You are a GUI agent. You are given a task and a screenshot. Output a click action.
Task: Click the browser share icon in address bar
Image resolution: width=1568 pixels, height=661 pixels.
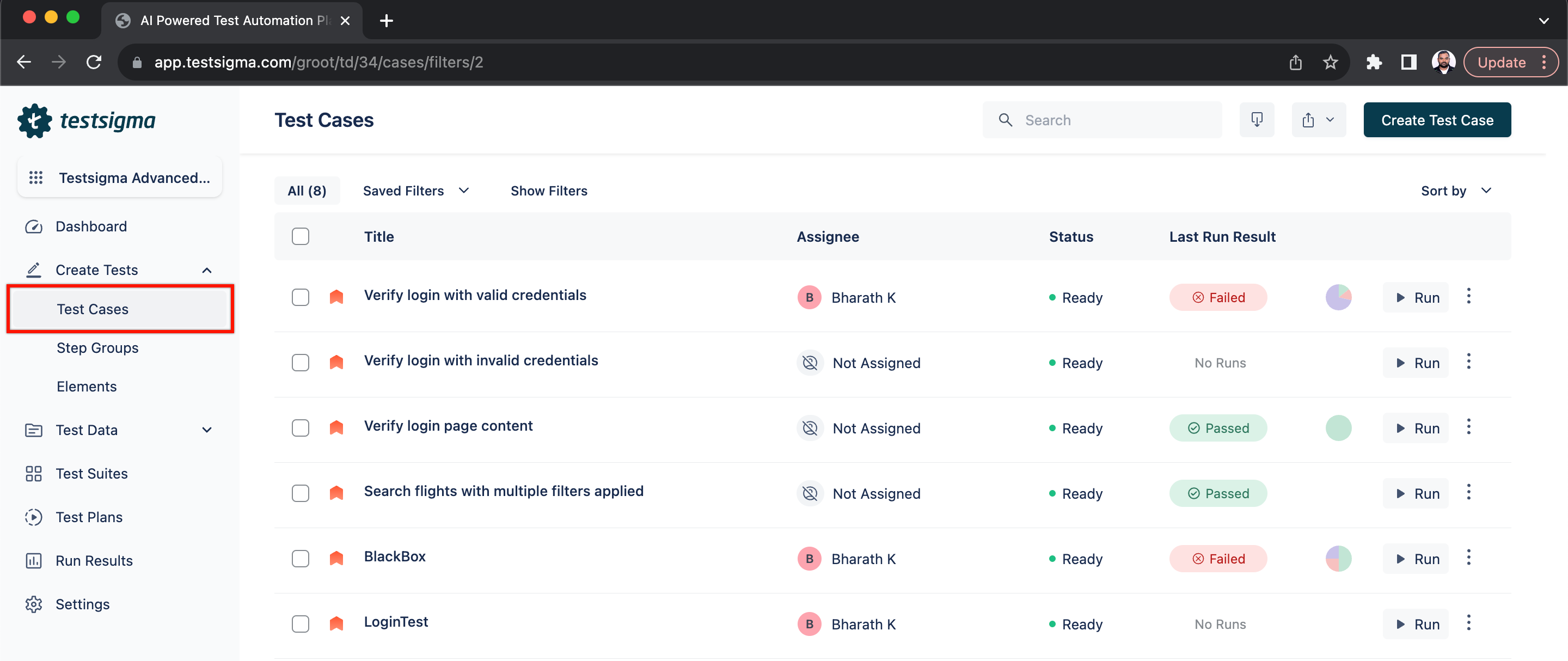[x=1295, y=62]
